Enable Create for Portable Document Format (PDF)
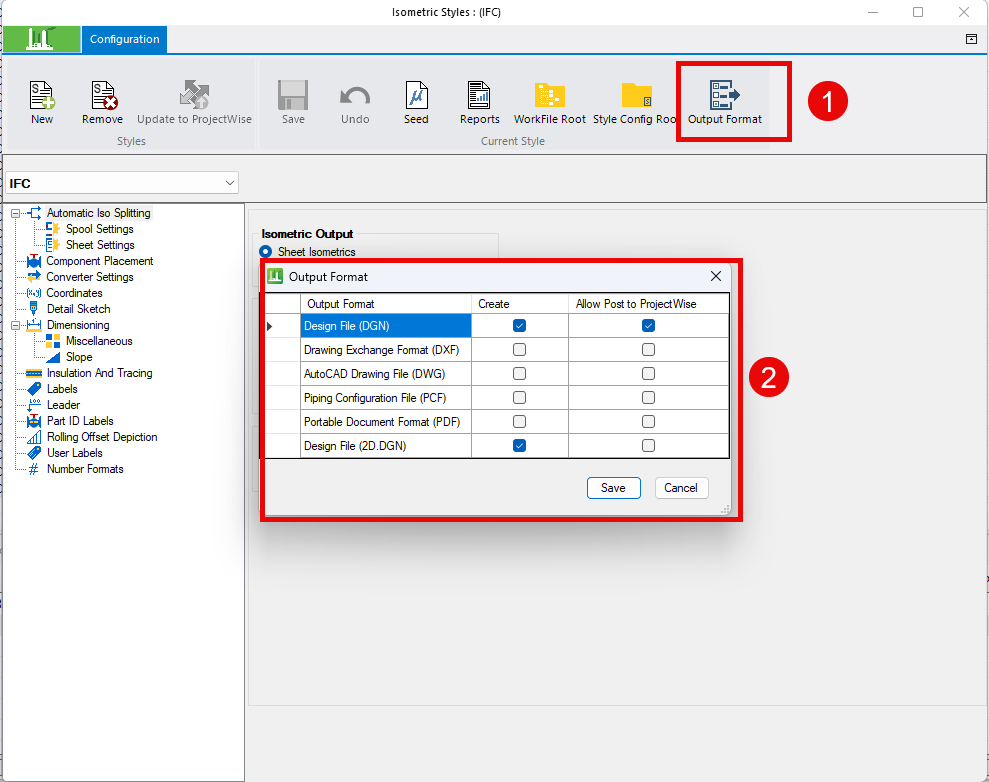Viewport: 989px width, 782px height. coord(519,421)
